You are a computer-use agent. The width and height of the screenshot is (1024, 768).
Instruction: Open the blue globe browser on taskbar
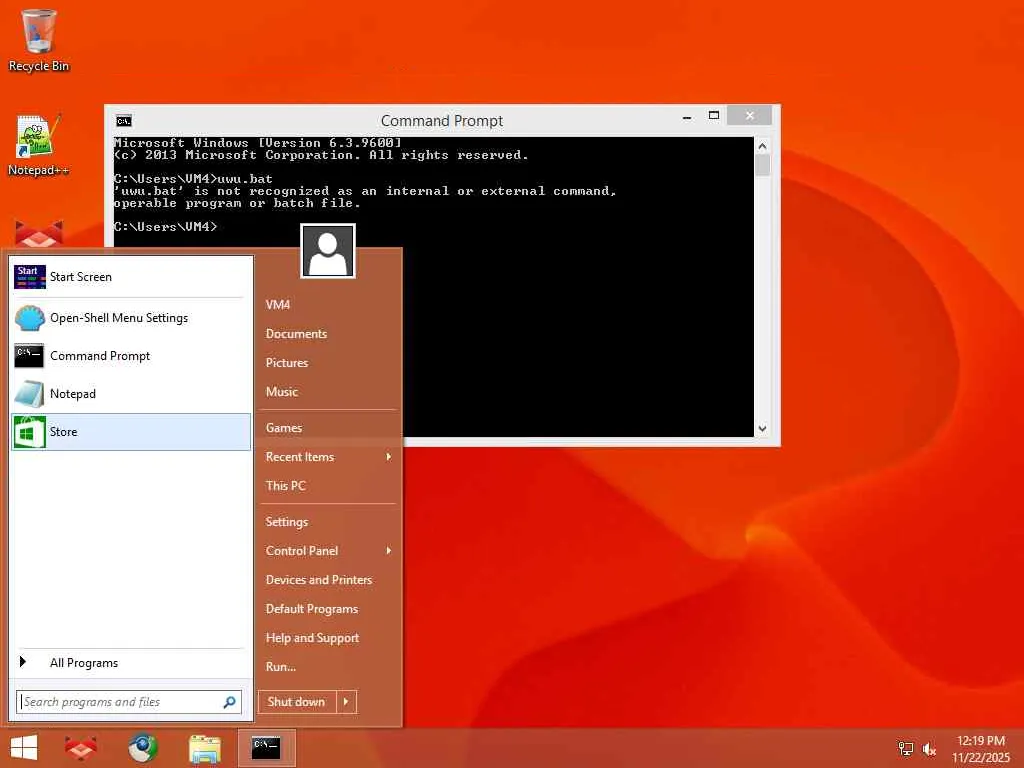[x=143, y=748]
